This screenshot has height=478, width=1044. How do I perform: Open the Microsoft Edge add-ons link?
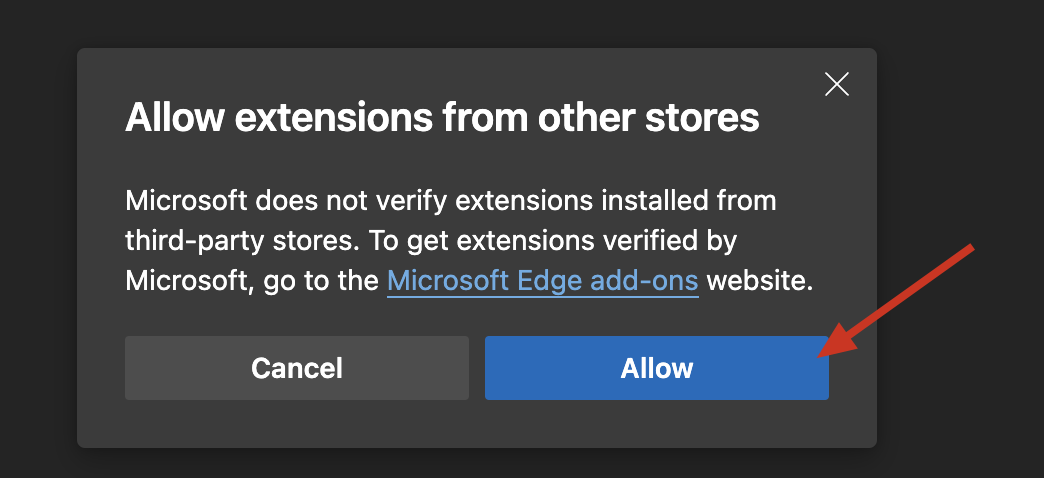[x=542, y=280]
